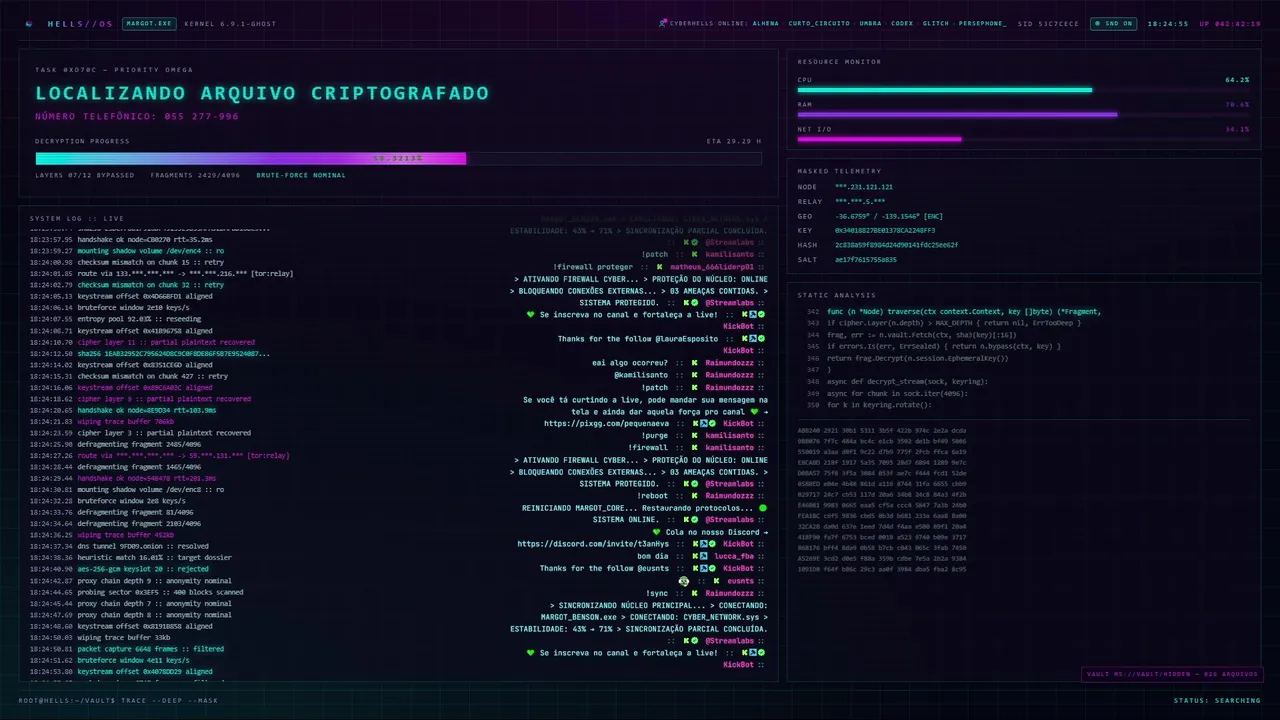Select CURTO_CIRCUITO in online members list
The image size is (1280, 720).
point(819,23)
